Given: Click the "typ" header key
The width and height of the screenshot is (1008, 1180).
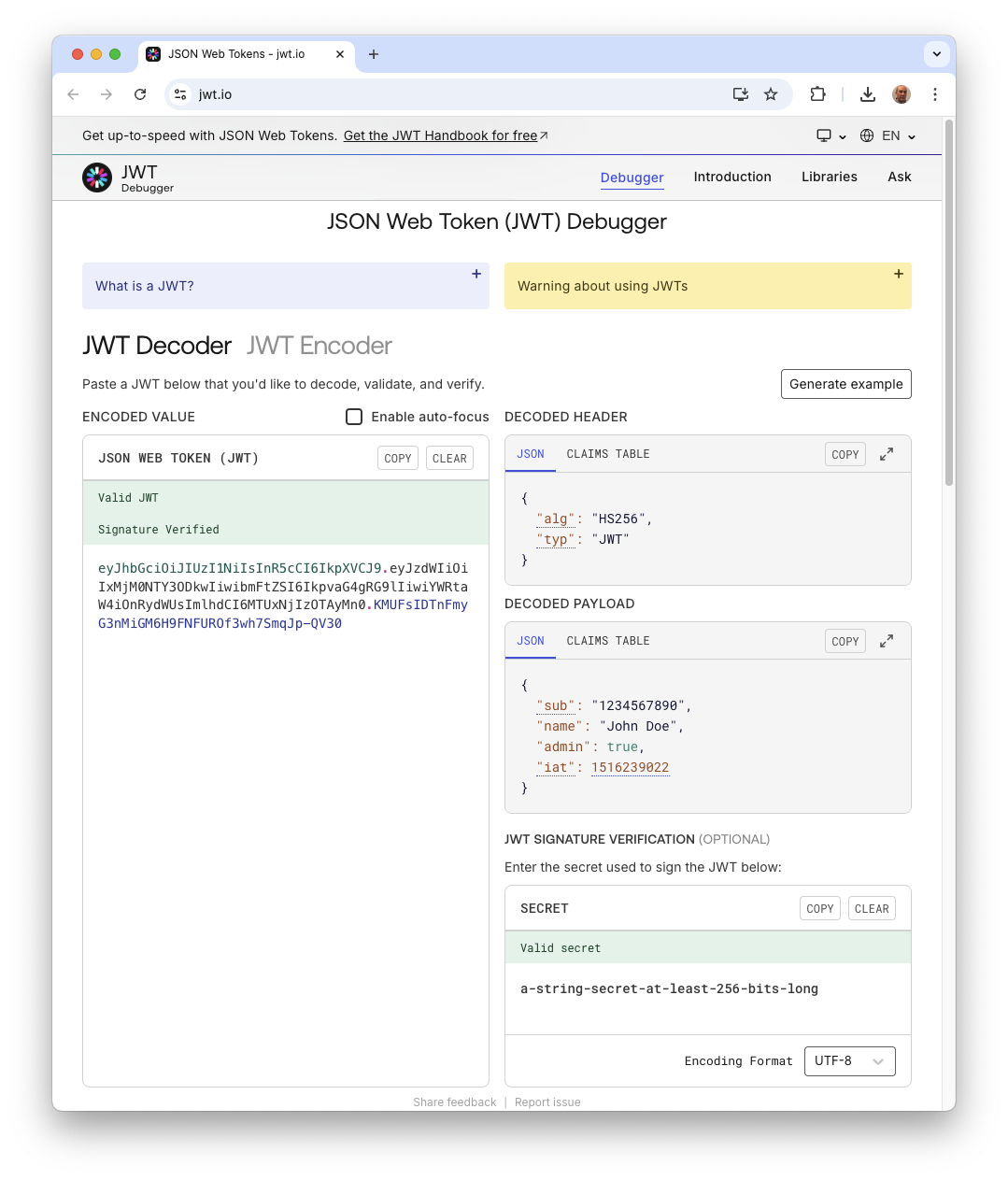Looking at the screenshot, I should click(x=556, y=539).
